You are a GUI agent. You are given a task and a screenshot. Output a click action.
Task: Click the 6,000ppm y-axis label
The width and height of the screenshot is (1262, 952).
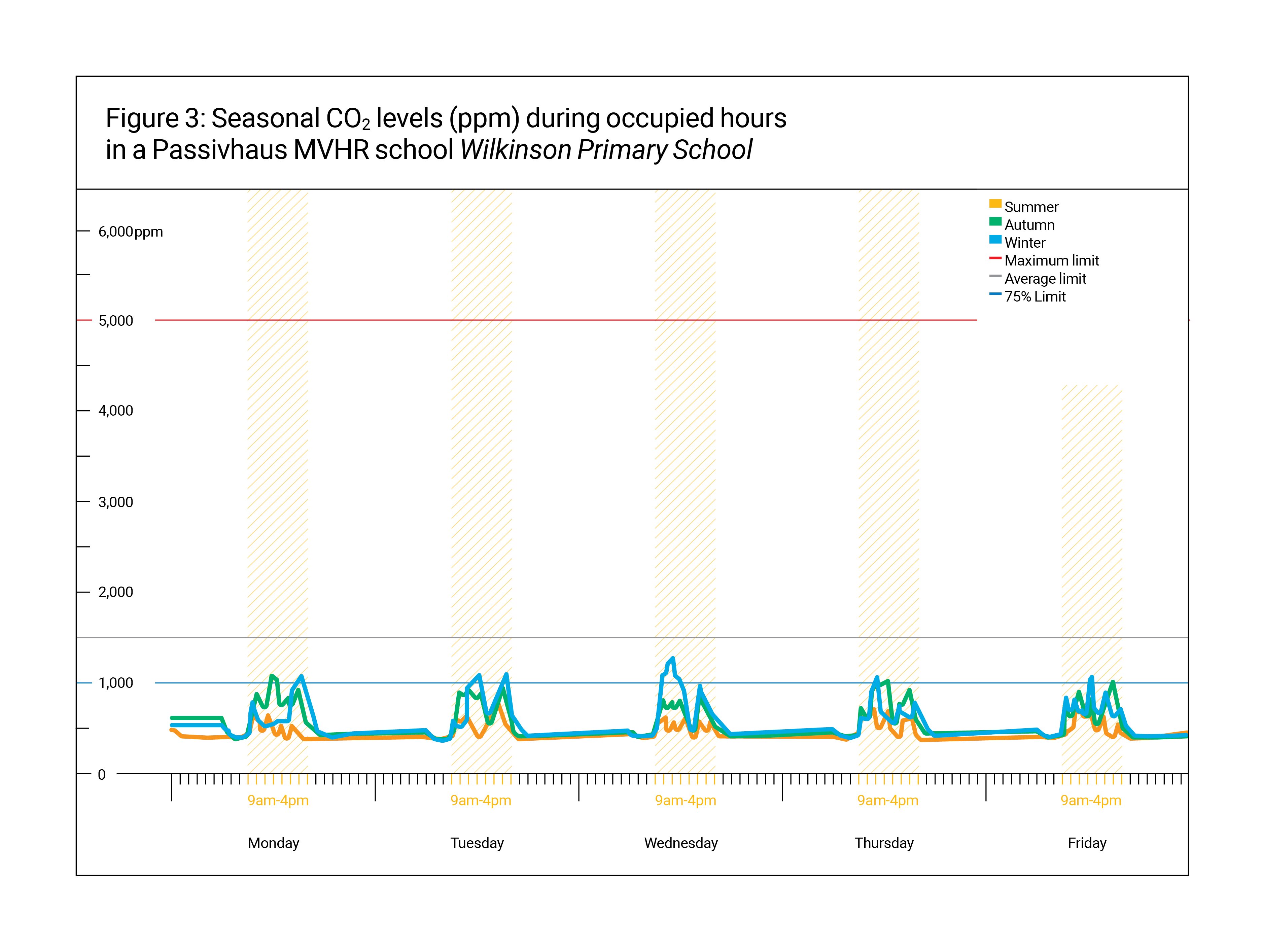pos(131,232)
